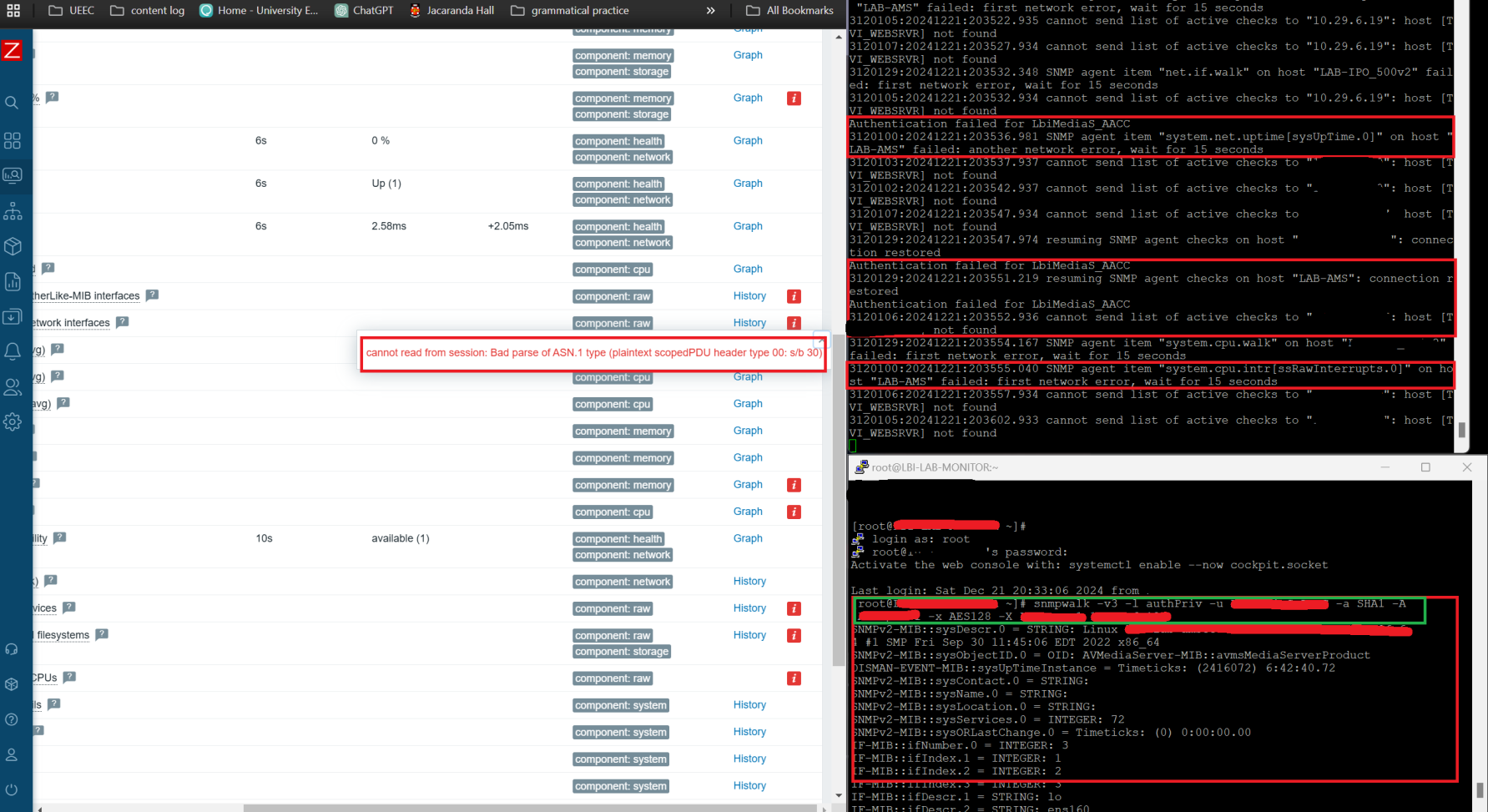Click the error icon in network interfaces row
The height and width of the screenshot is (812, 1488).
pyautogui.click(x=794, y=323)
